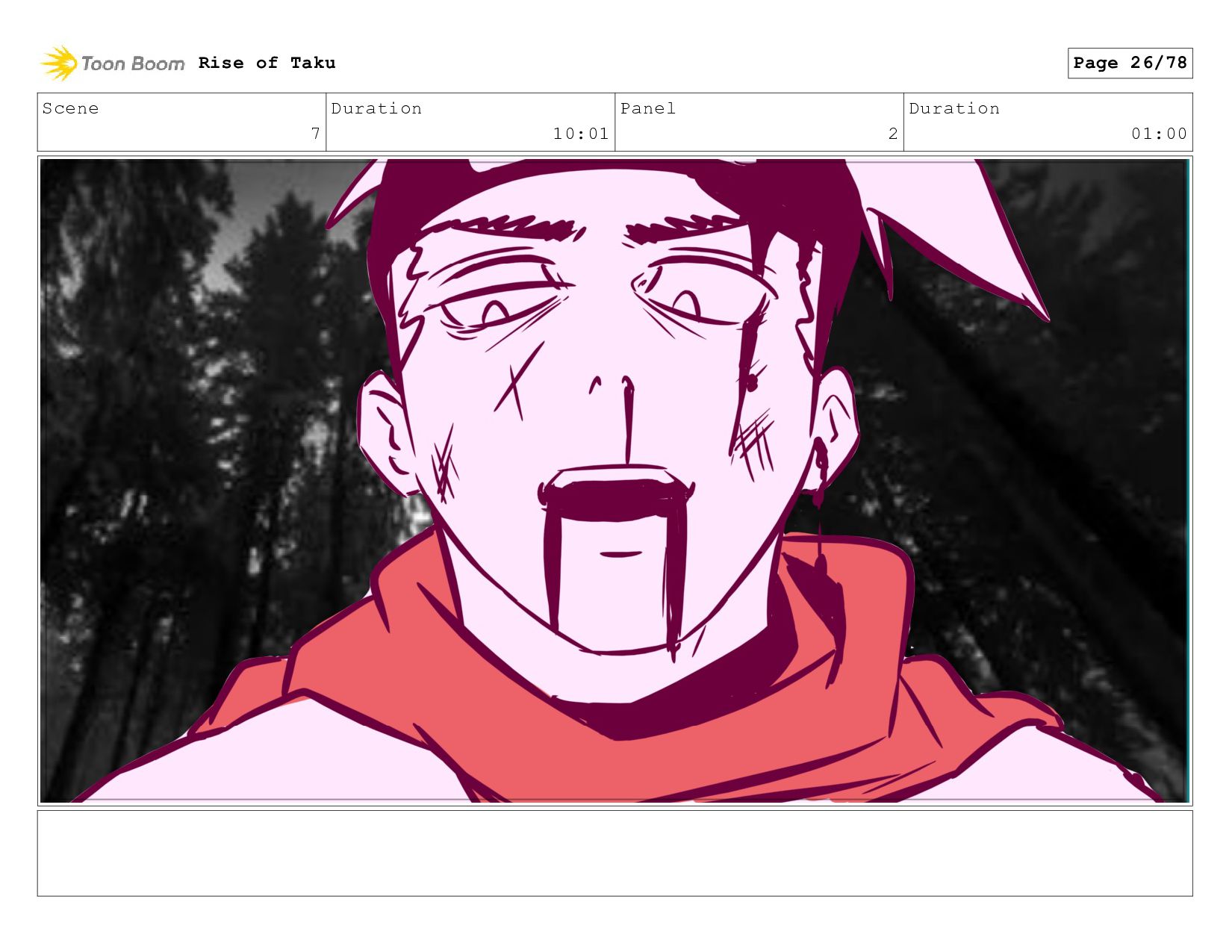Click the scene duration value '10:01'
This screenshot has height=952, width=1232.
581,134
